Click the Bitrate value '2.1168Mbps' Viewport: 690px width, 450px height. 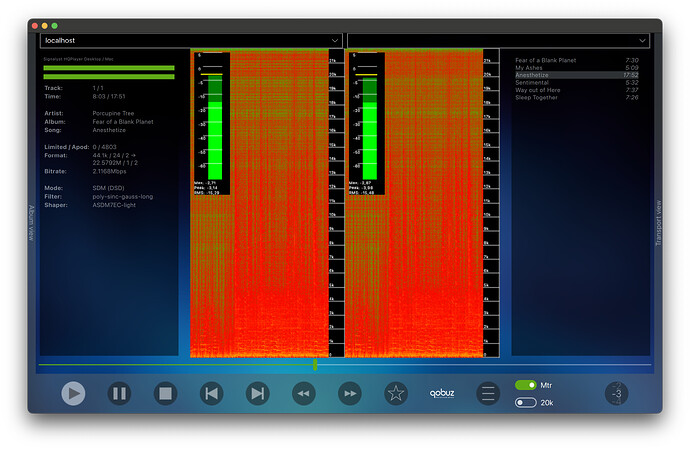point(109,172)
